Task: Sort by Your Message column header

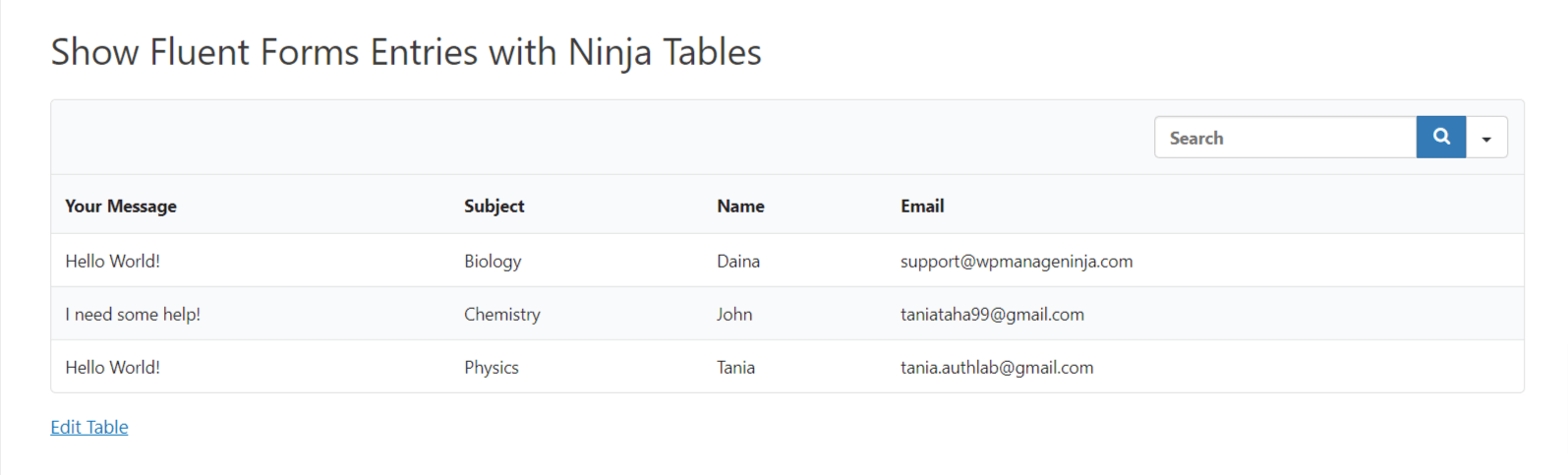Action: [121, 206]
